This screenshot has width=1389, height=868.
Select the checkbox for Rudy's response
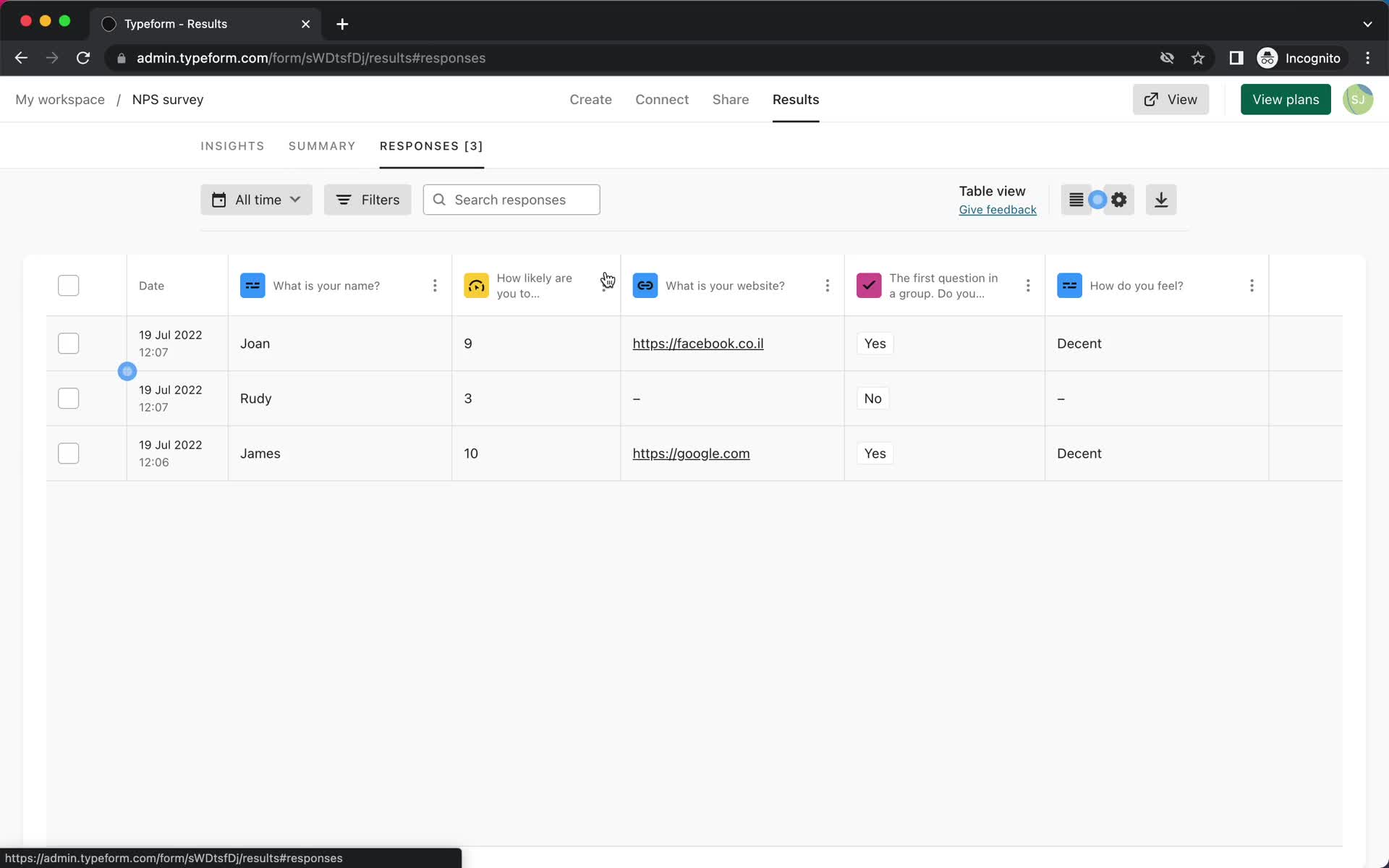click(x=68, y=398)
